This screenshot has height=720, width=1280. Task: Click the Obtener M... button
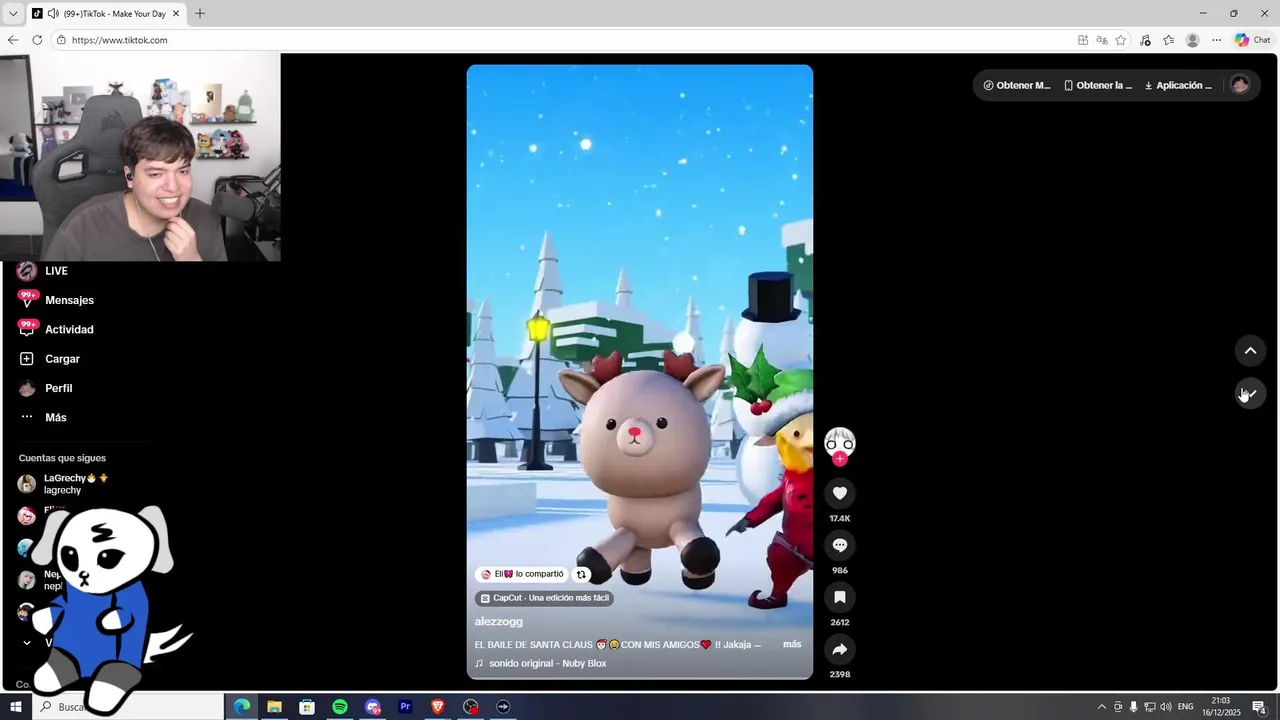coord(1017,85)
